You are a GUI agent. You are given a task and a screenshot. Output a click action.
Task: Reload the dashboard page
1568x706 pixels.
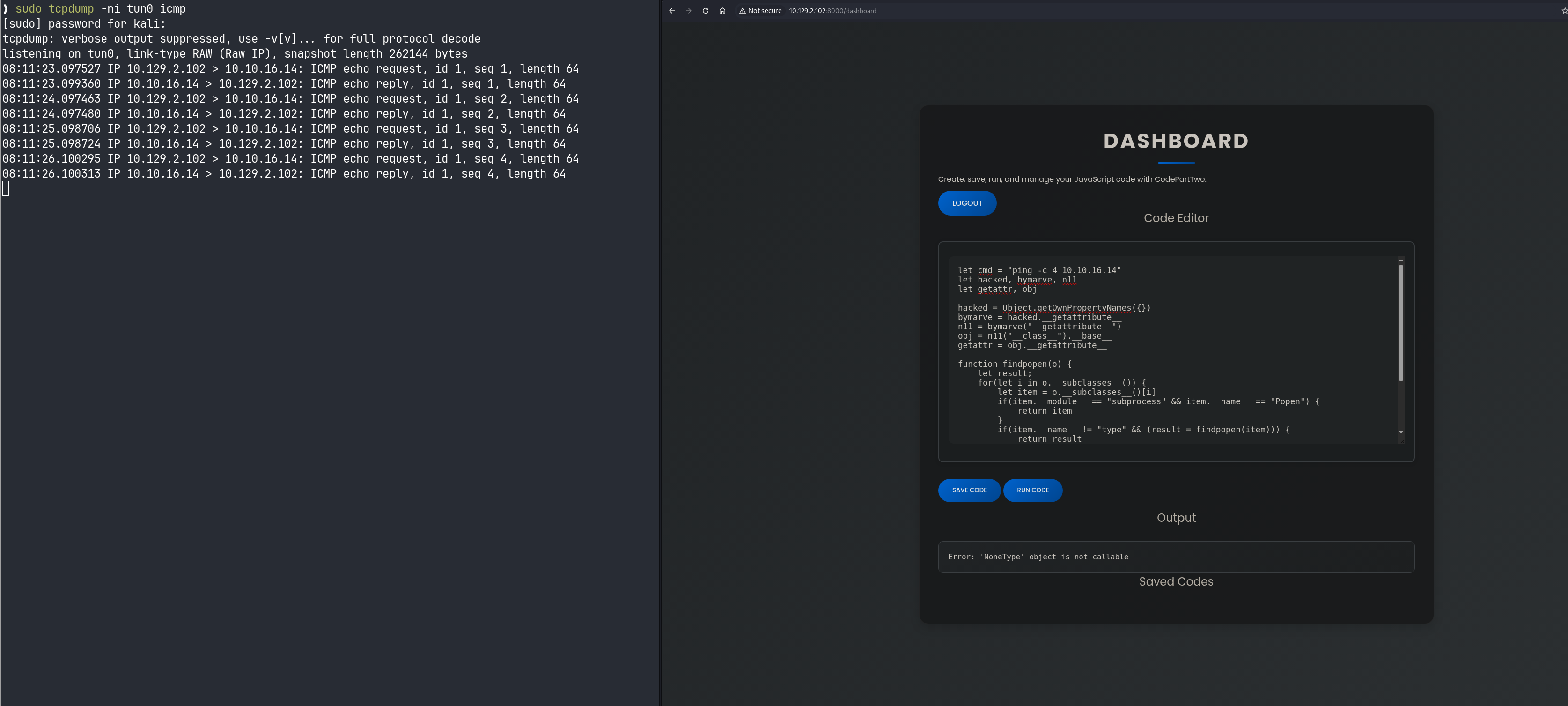click(706, 11)
